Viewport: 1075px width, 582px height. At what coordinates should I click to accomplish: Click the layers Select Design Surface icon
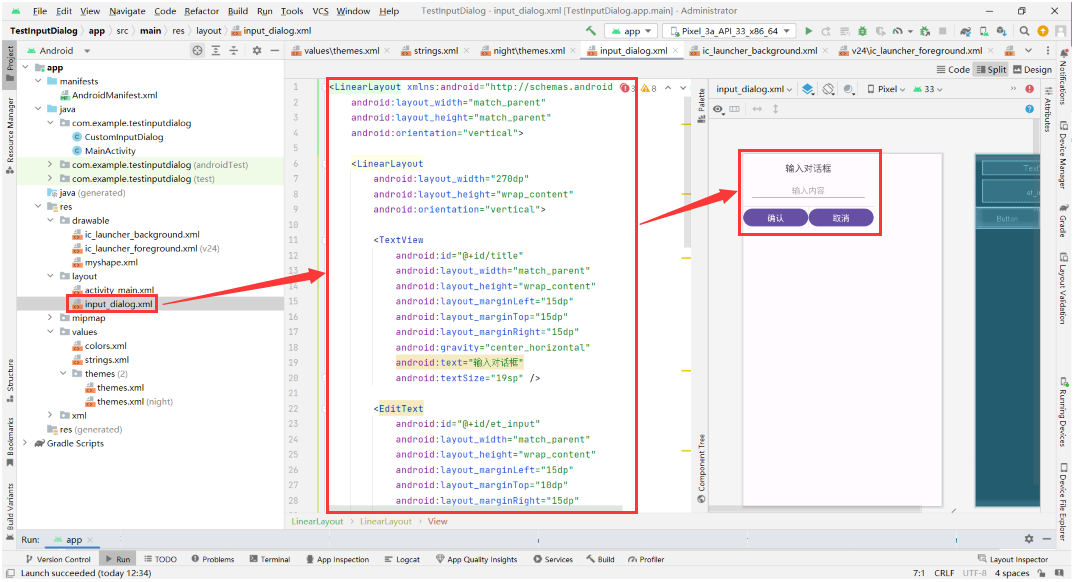(x=808, y=89)
